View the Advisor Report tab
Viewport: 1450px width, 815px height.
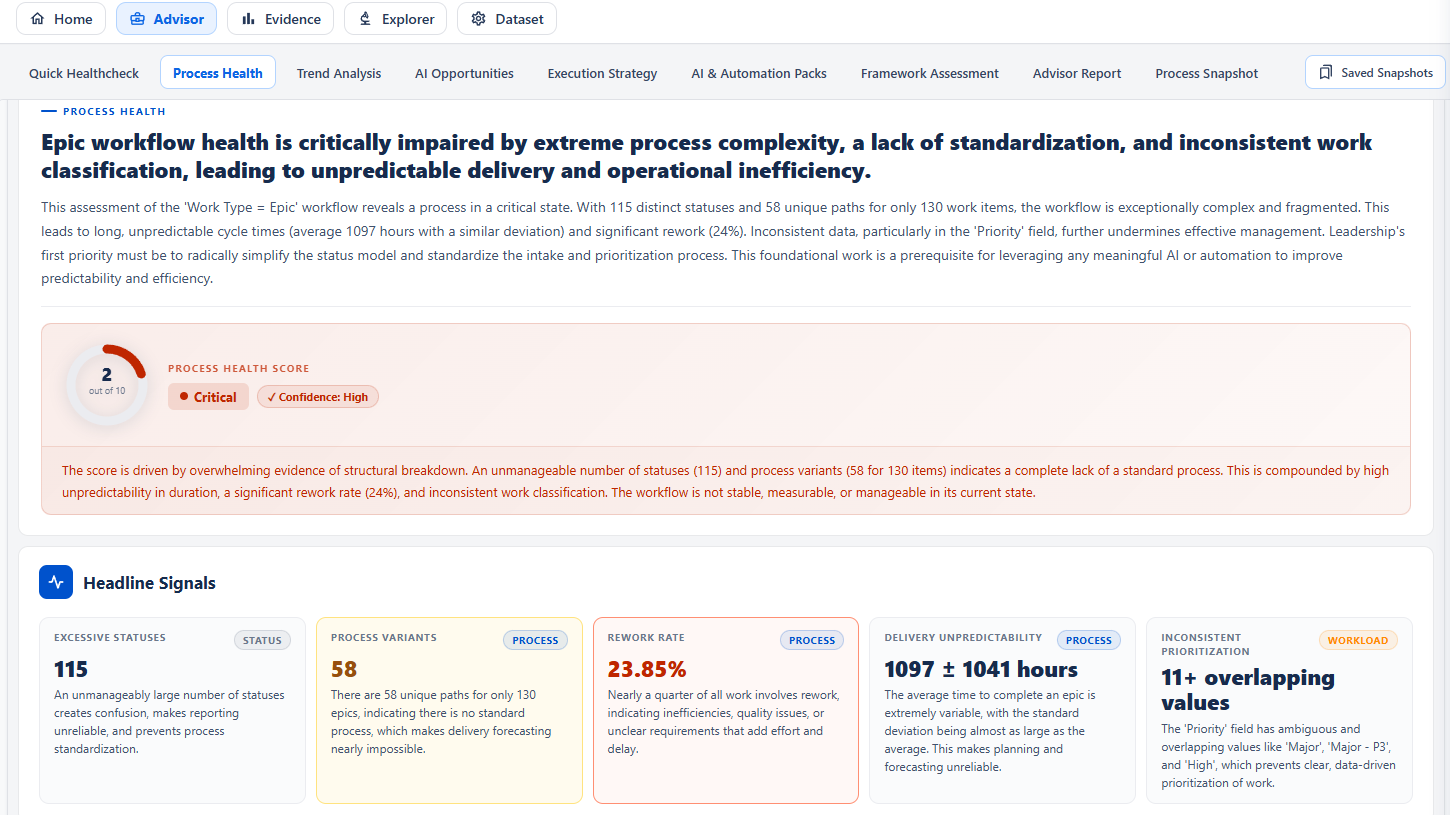[x=1076, y=72]
